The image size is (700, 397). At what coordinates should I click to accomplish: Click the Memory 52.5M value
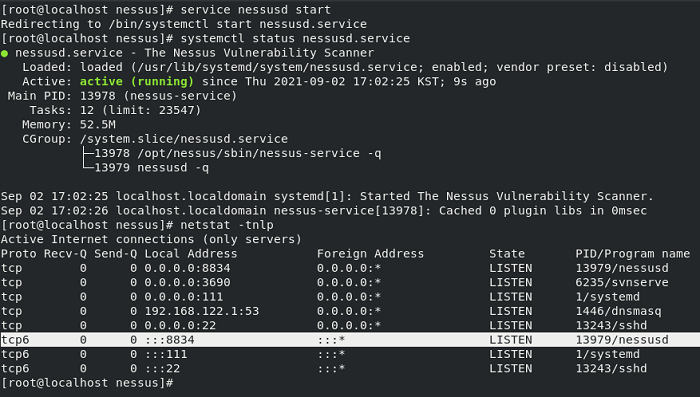click(x=98, y=125)
